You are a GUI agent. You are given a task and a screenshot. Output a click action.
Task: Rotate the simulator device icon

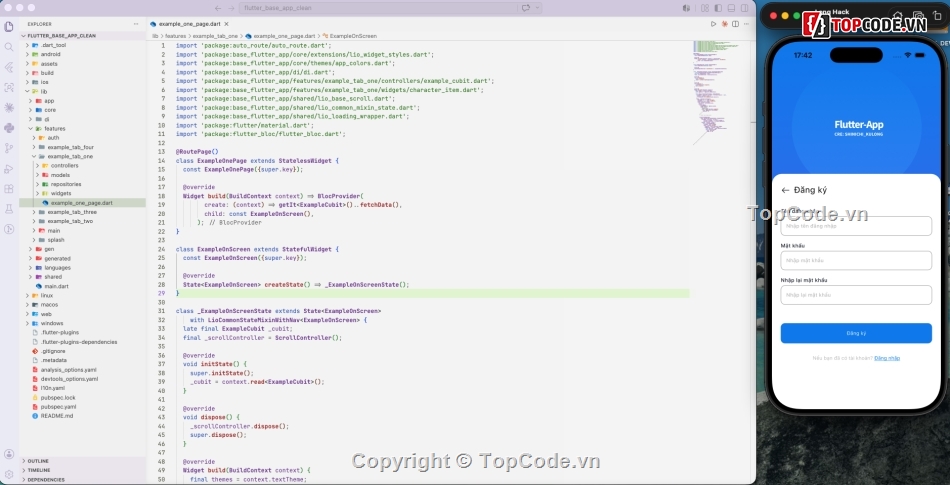point(937,16)
